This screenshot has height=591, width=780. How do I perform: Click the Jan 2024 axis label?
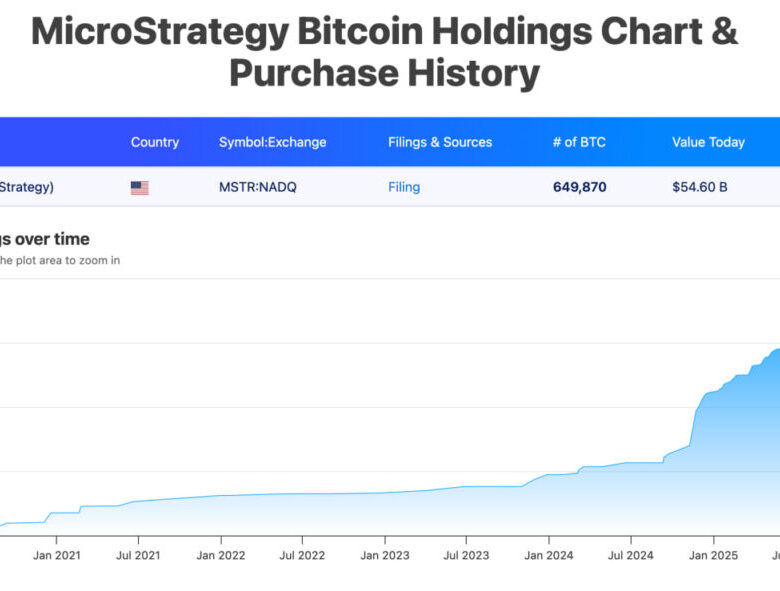tap(548, 555)
